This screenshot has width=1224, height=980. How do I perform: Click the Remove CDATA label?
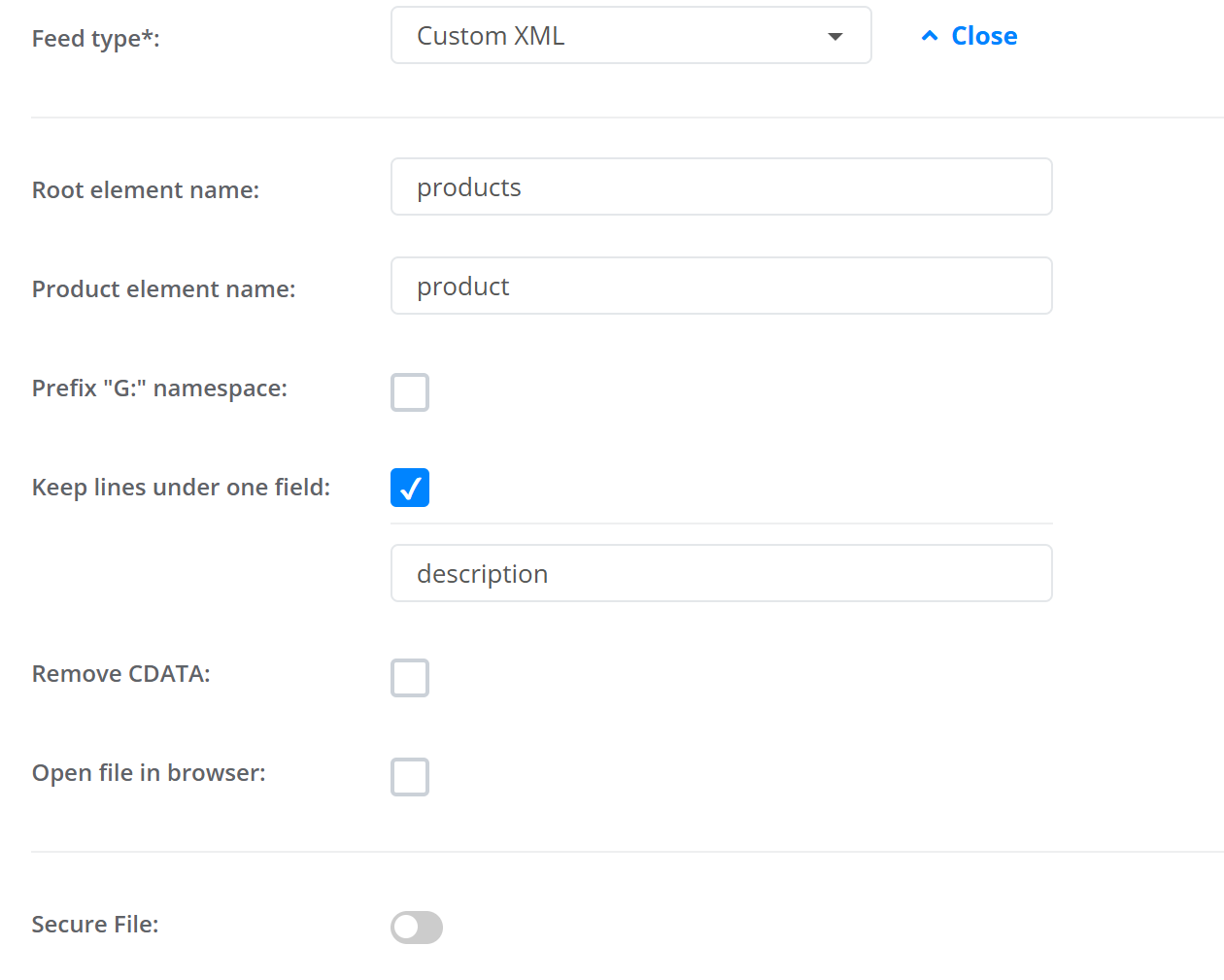(x=120, y=673)
